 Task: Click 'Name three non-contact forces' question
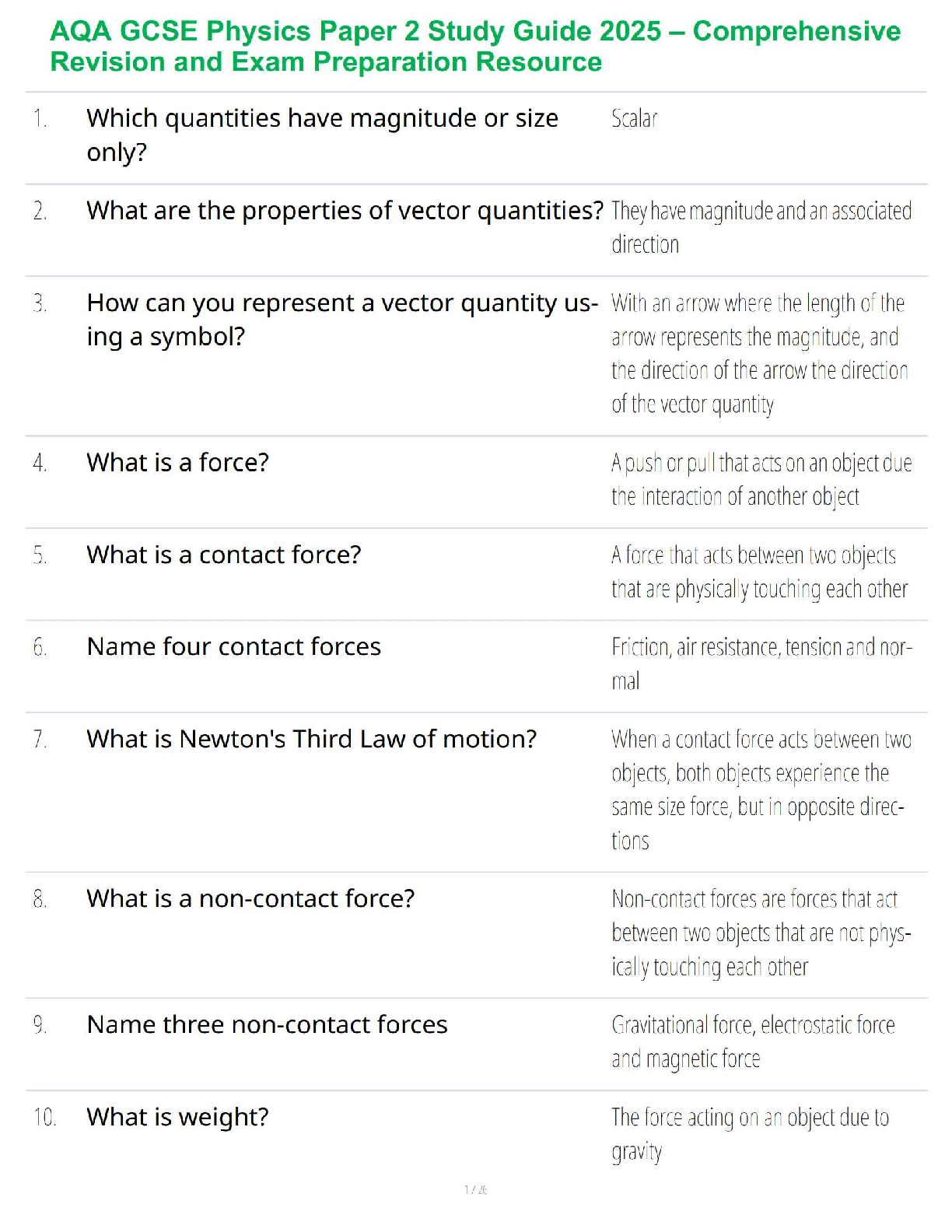pyautogui.click(x=267, y=1025)
